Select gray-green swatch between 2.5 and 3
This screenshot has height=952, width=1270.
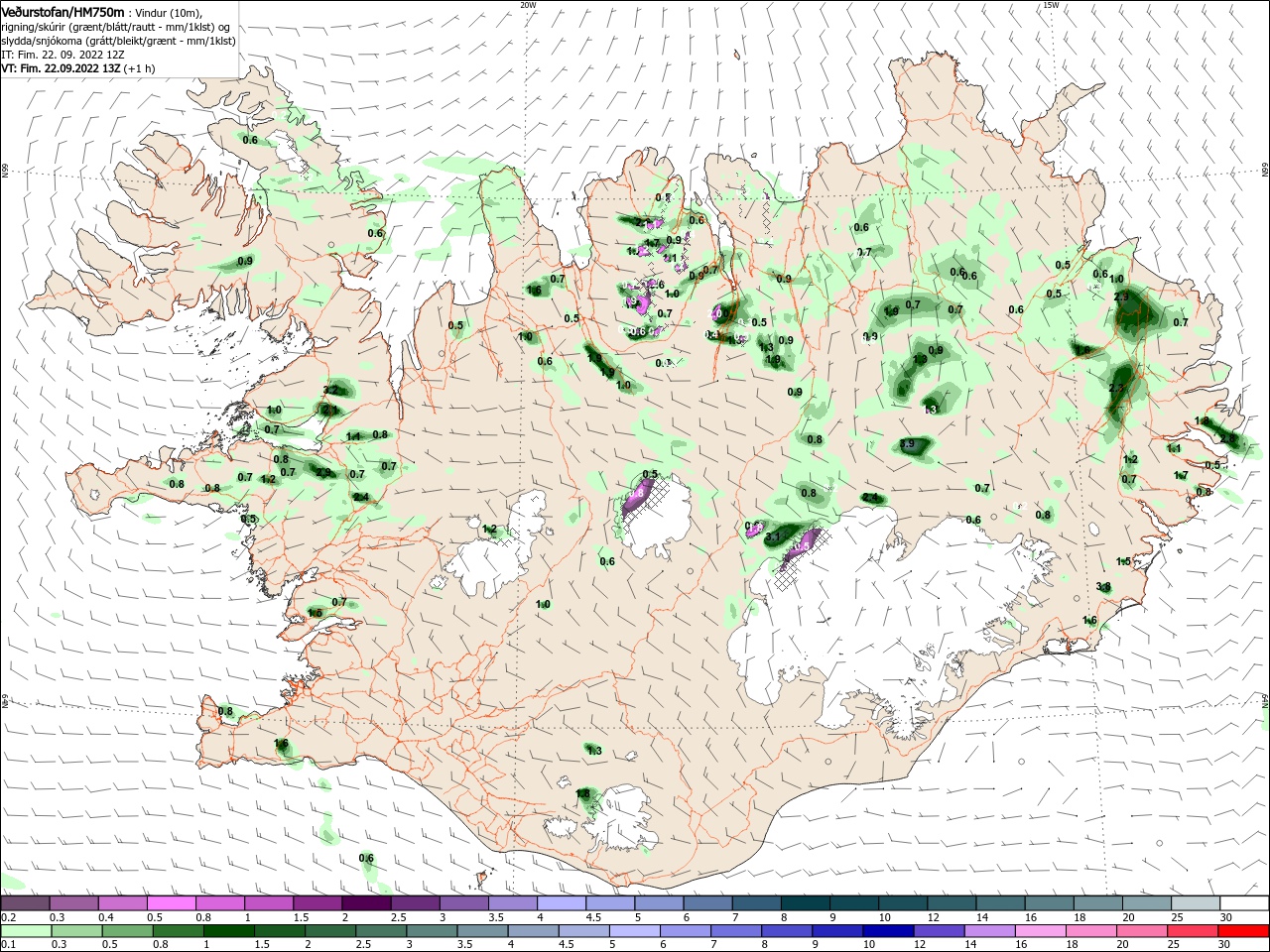coord(381,931)
